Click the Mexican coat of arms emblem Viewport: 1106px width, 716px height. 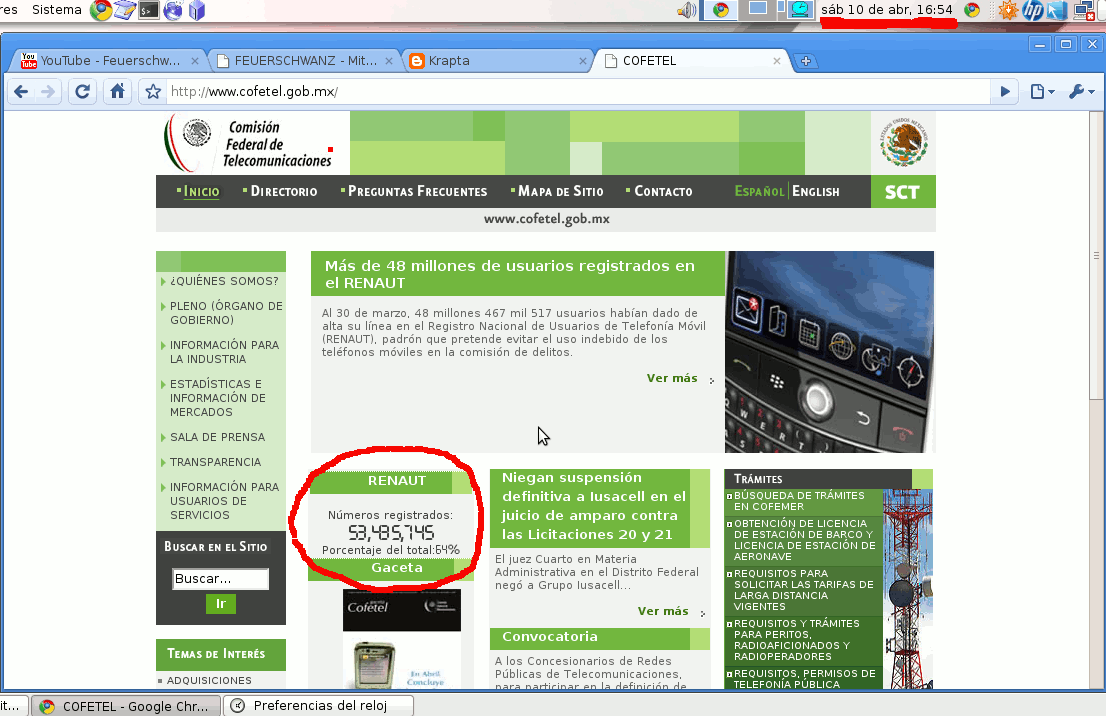904,142
